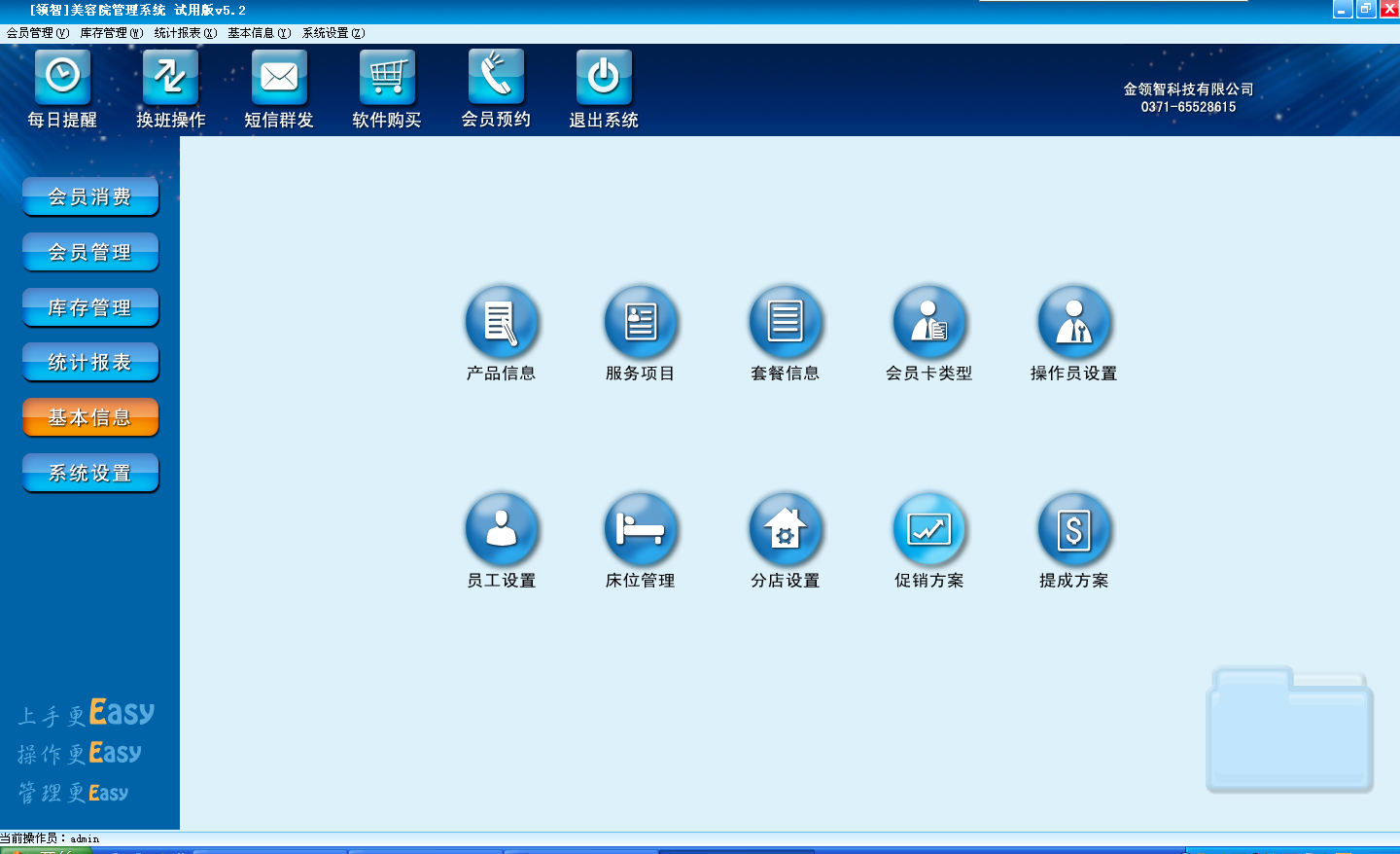Viewport: 1400px width, 854px height.
Task: Open 服务项目 service items icon
Action: 641,322
